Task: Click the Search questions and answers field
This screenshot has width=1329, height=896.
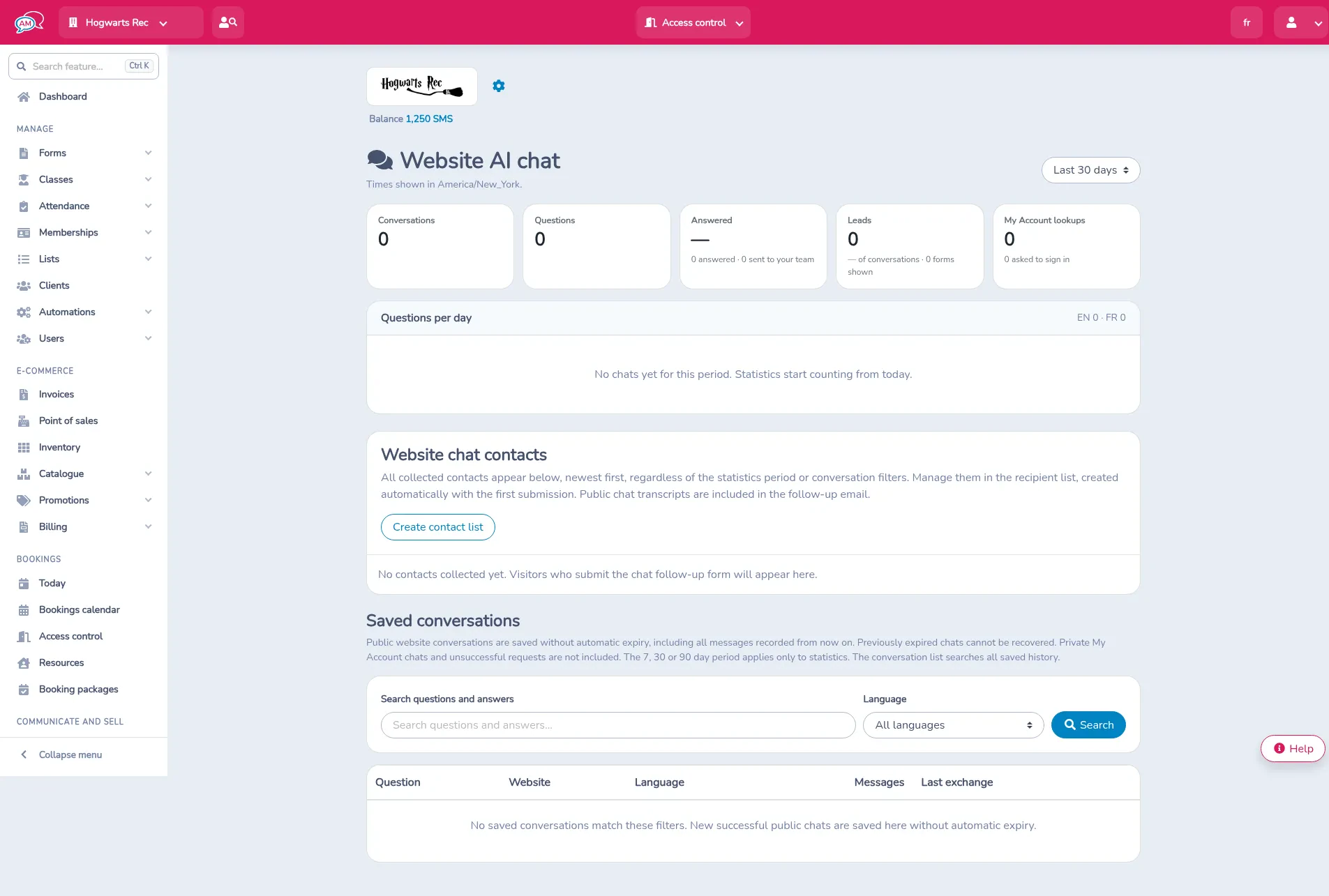Action: pos(618,725)
